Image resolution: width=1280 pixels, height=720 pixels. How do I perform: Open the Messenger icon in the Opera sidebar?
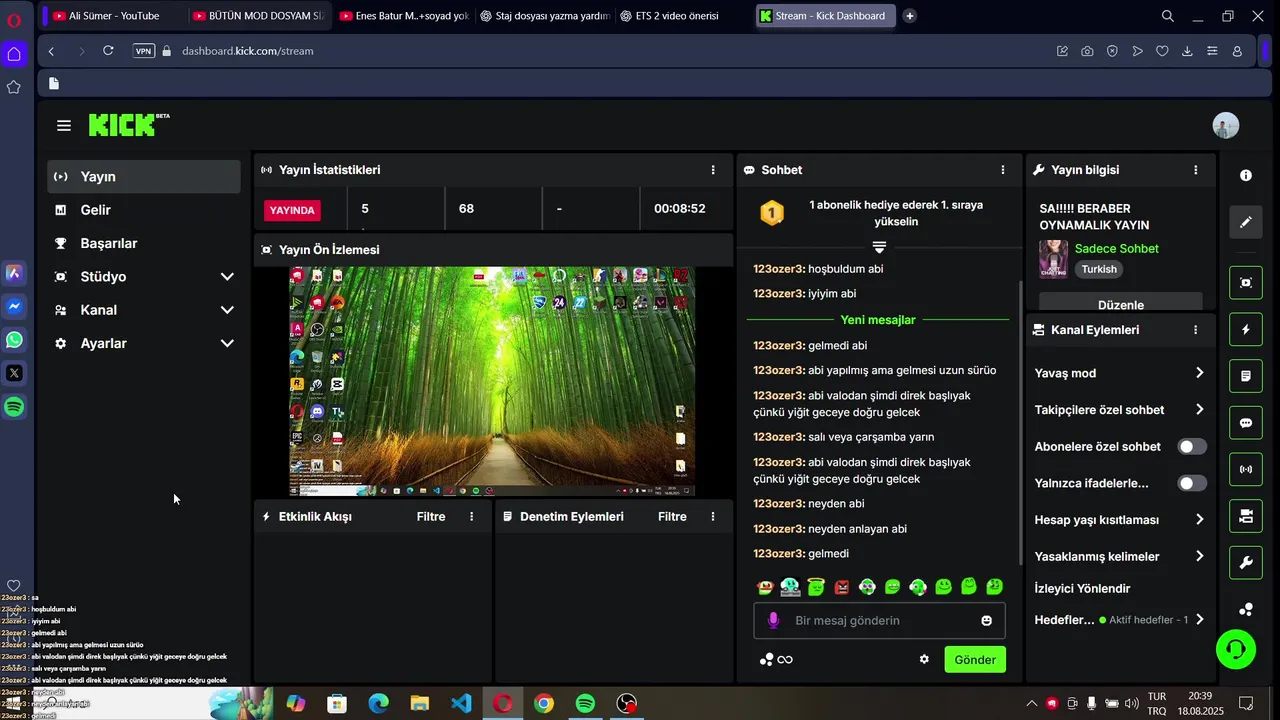point(14,306)
